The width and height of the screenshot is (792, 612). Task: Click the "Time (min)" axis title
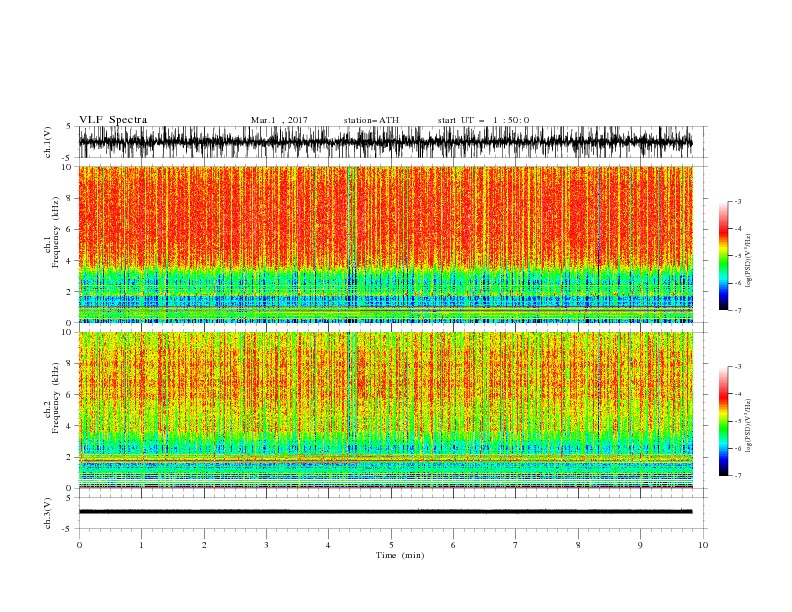click(400, 555)
